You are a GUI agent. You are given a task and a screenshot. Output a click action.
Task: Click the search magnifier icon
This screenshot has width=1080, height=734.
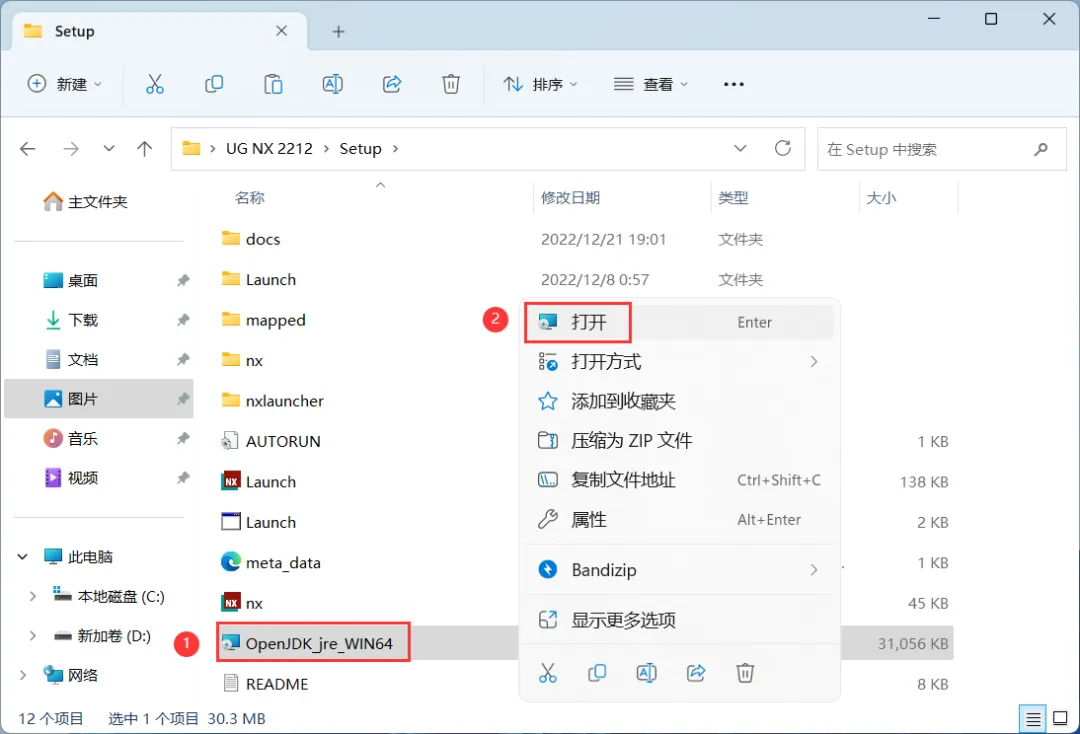(1041, 149)
